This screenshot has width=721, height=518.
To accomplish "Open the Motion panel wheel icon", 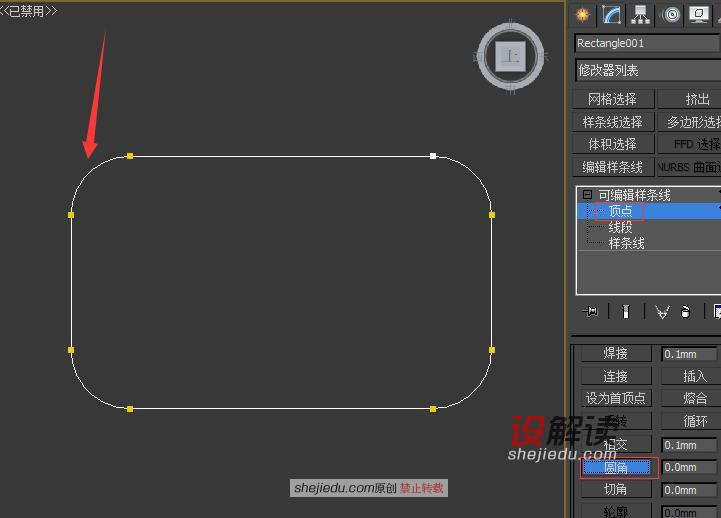I will [x=672, y=15].
